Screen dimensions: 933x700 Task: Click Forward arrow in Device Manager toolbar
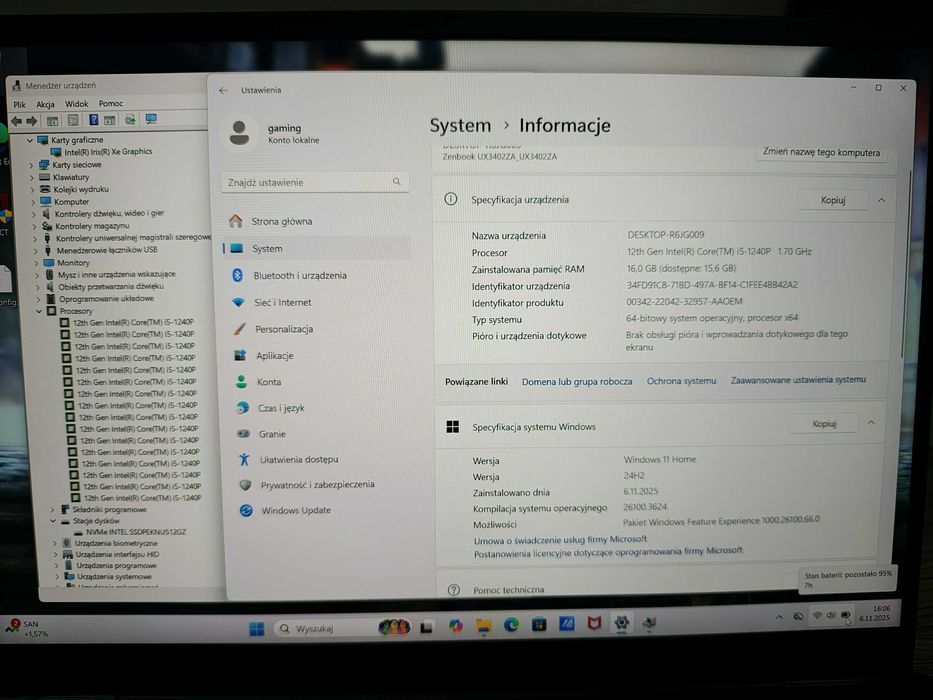[x=32, y=121]
